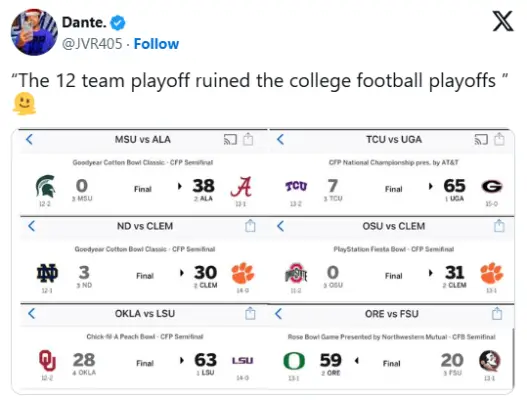The height and width of the screenshot is (400, 527).
Task: Share the OSU vs CLEM game
Action: point(499,226)
